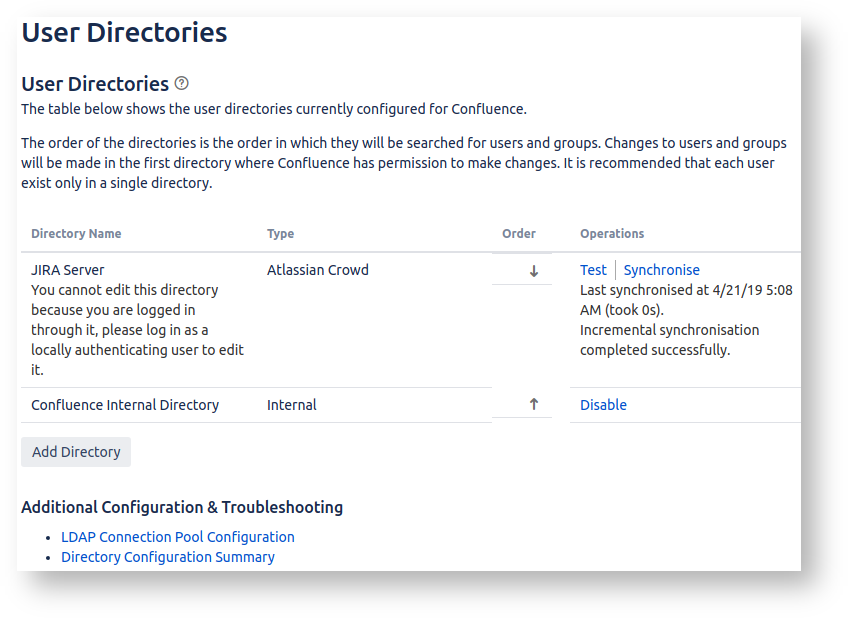The image size is (849, 619).
Task: Click Additional Configuration & Troubleshooting heading
Action: pyautogui.click(x=181, y=507)
